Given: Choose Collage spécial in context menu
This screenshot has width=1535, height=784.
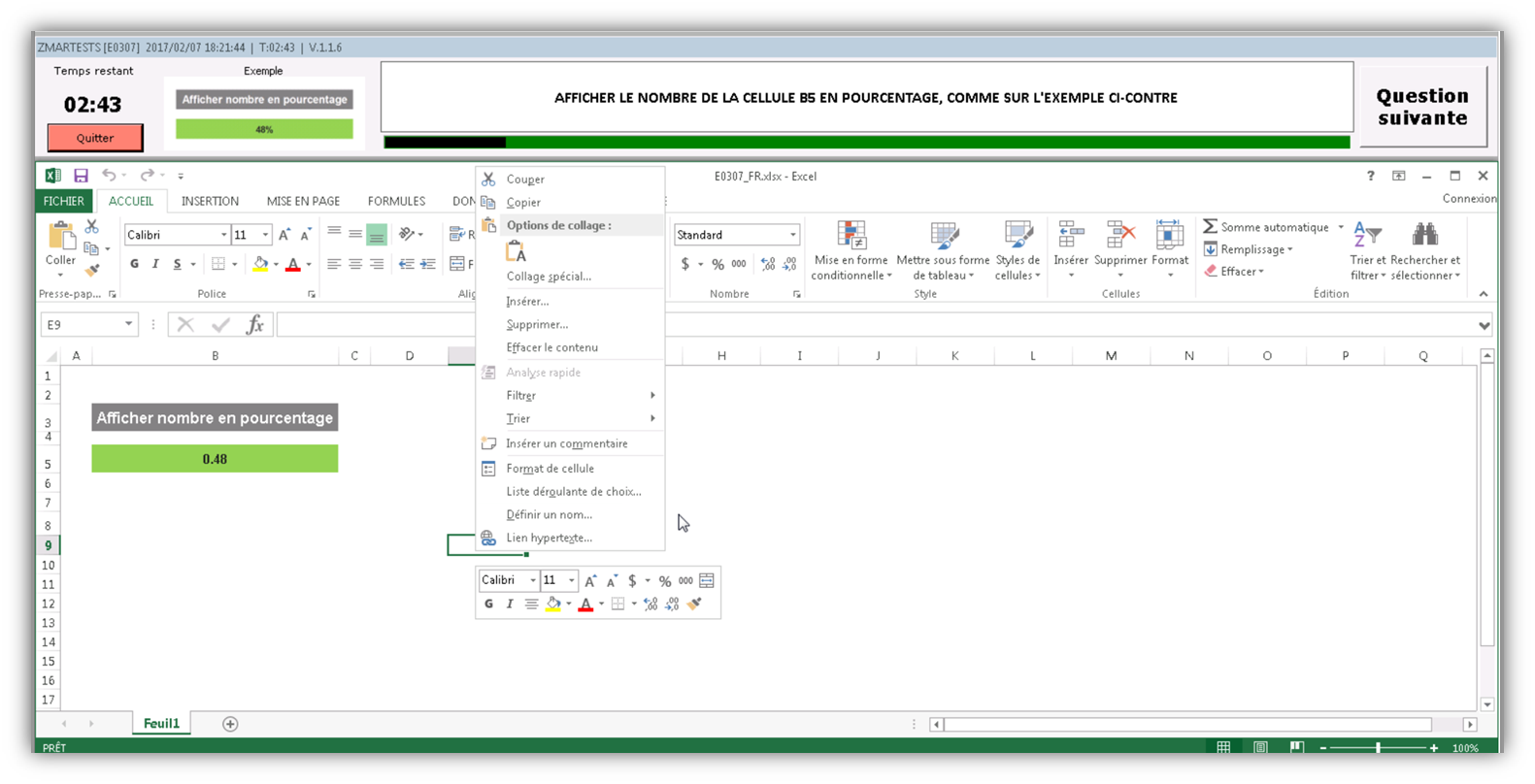Looking at the screenshot, I should coord(570,277).
